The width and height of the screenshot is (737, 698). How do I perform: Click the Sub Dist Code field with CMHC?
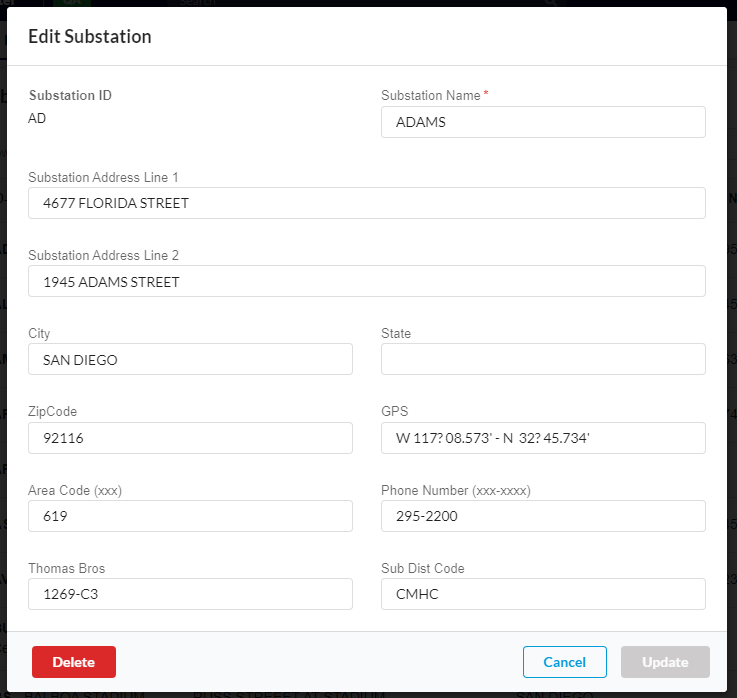(543, 594)
